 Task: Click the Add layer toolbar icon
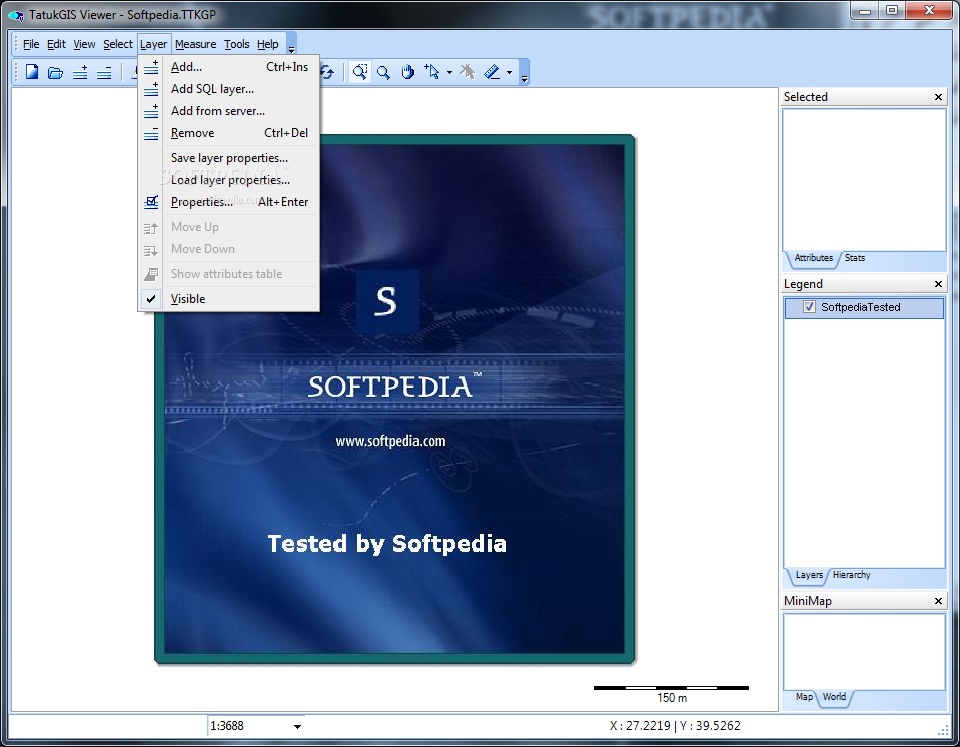coord(80,73)
